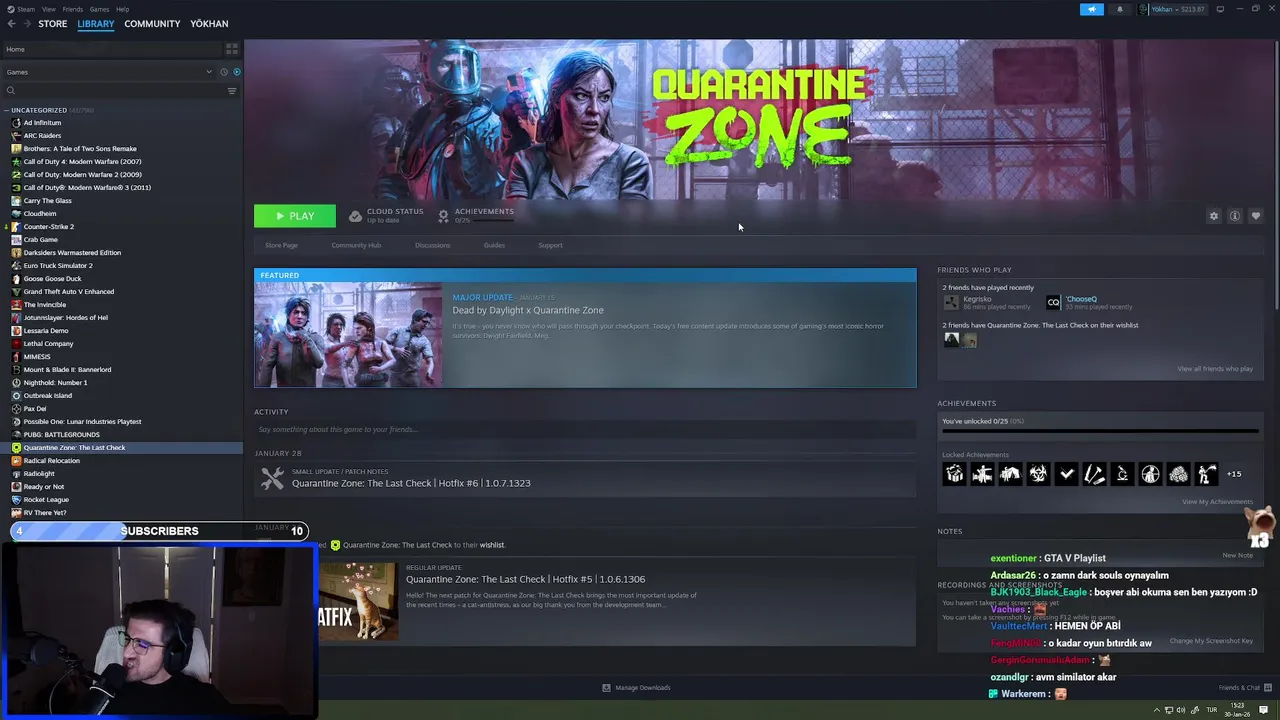This screenshot has width=1280, height=720.
Task: Click the achievements progress bar
Action: point(1100,432)
